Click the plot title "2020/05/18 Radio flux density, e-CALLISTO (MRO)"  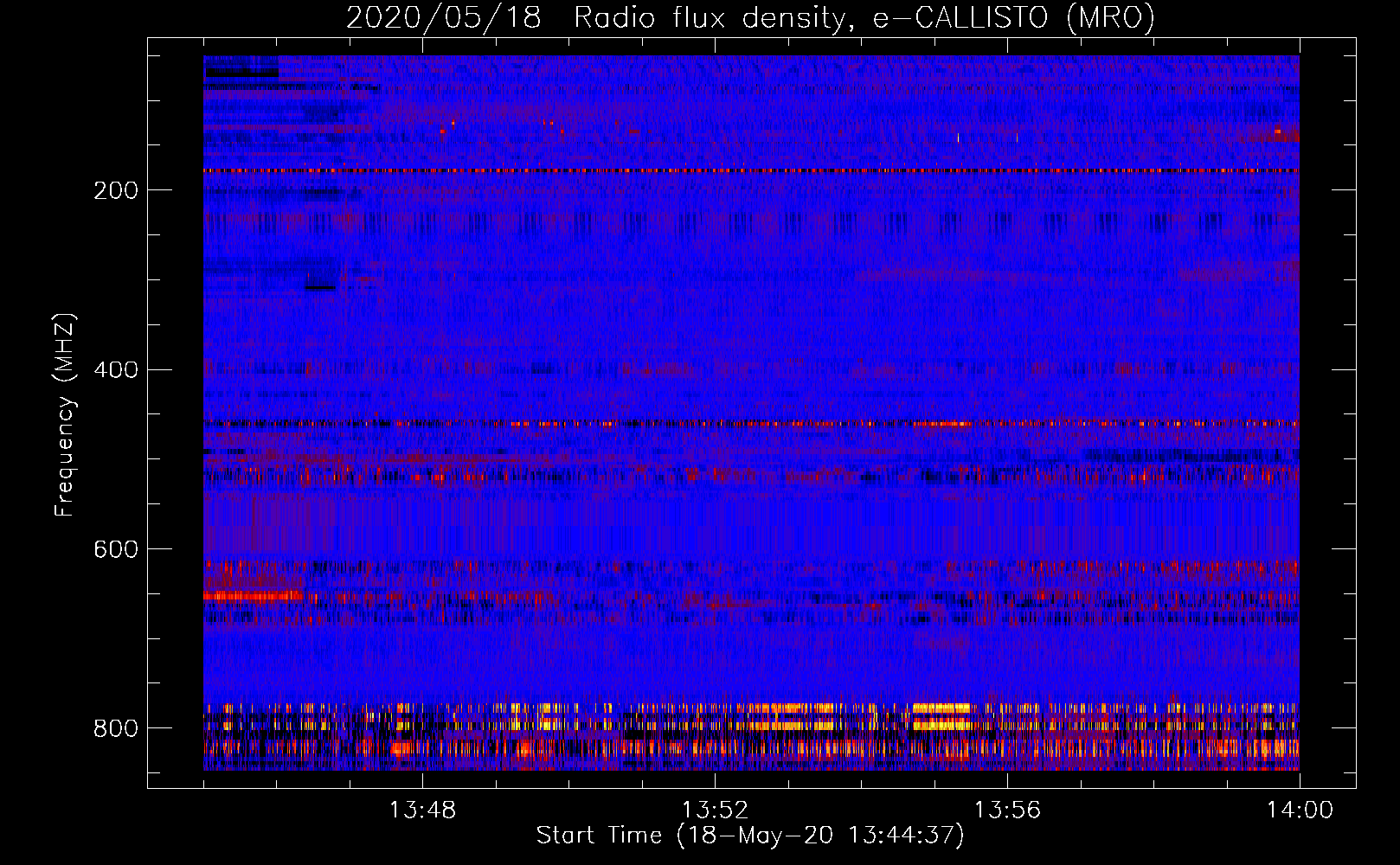[750, 18]
